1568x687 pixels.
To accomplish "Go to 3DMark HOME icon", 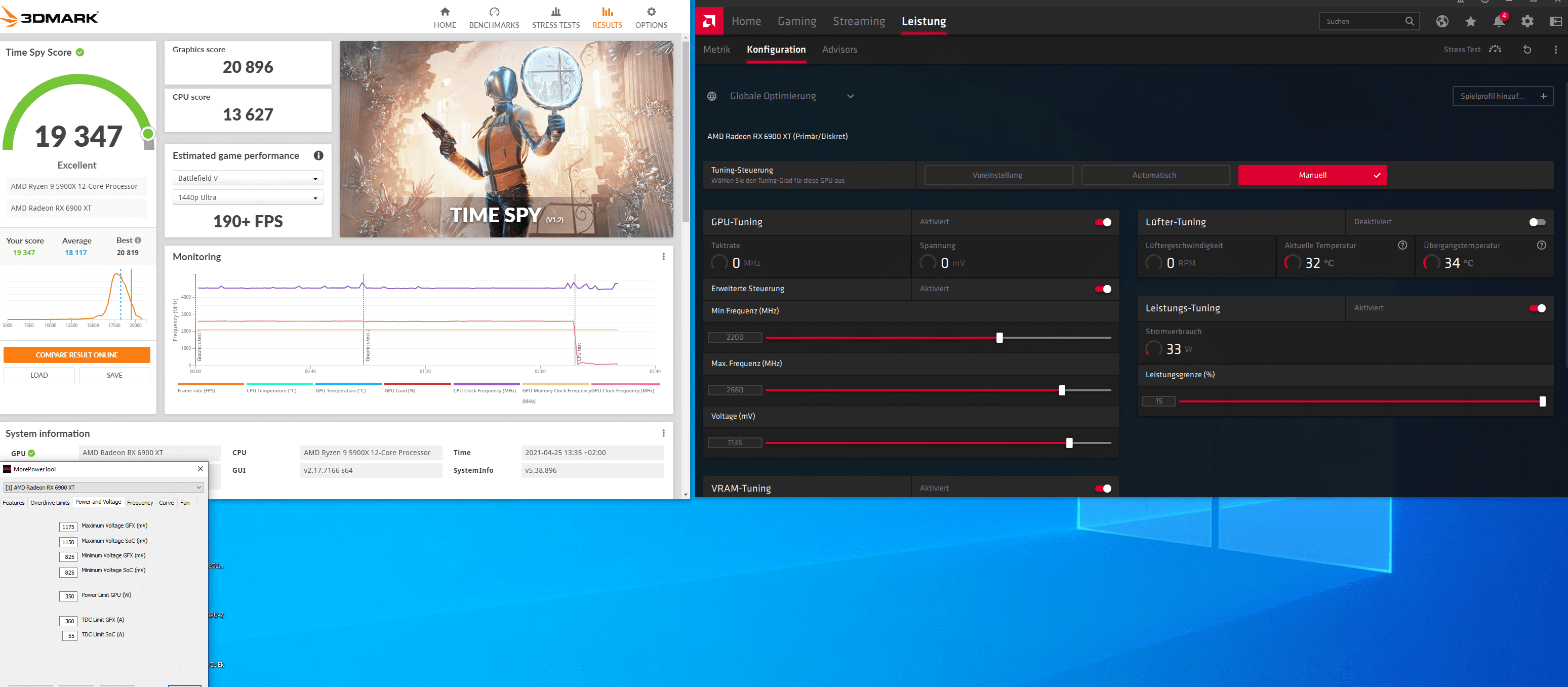I will 445,12.
